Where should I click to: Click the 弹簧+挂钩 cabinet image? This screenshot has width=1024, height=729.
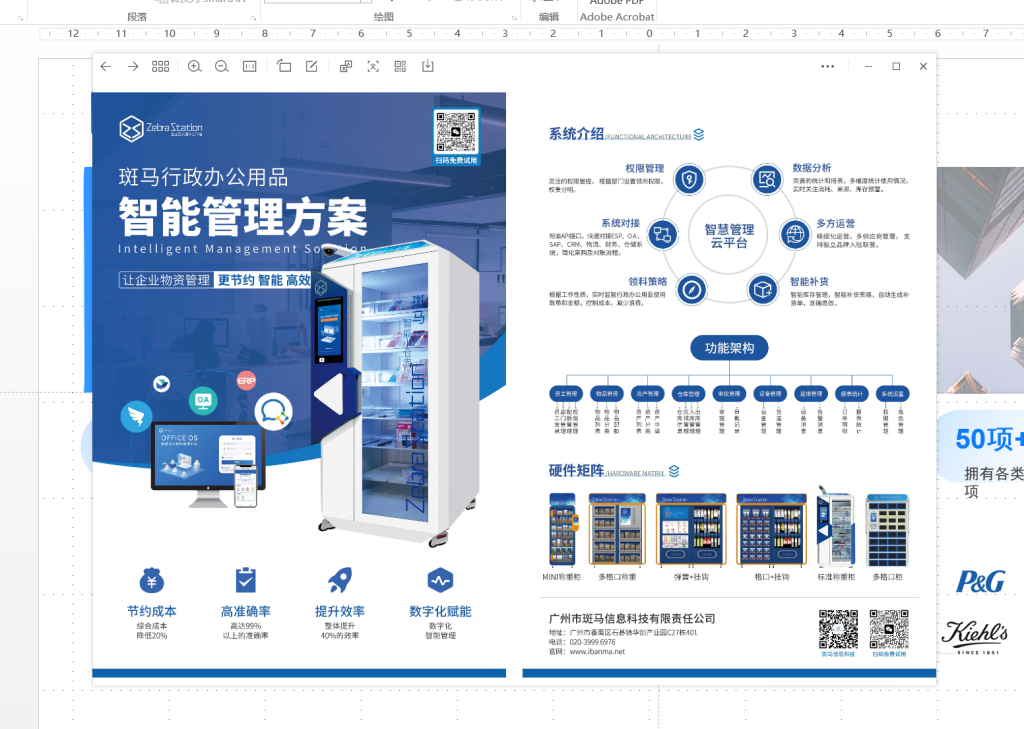691,530
